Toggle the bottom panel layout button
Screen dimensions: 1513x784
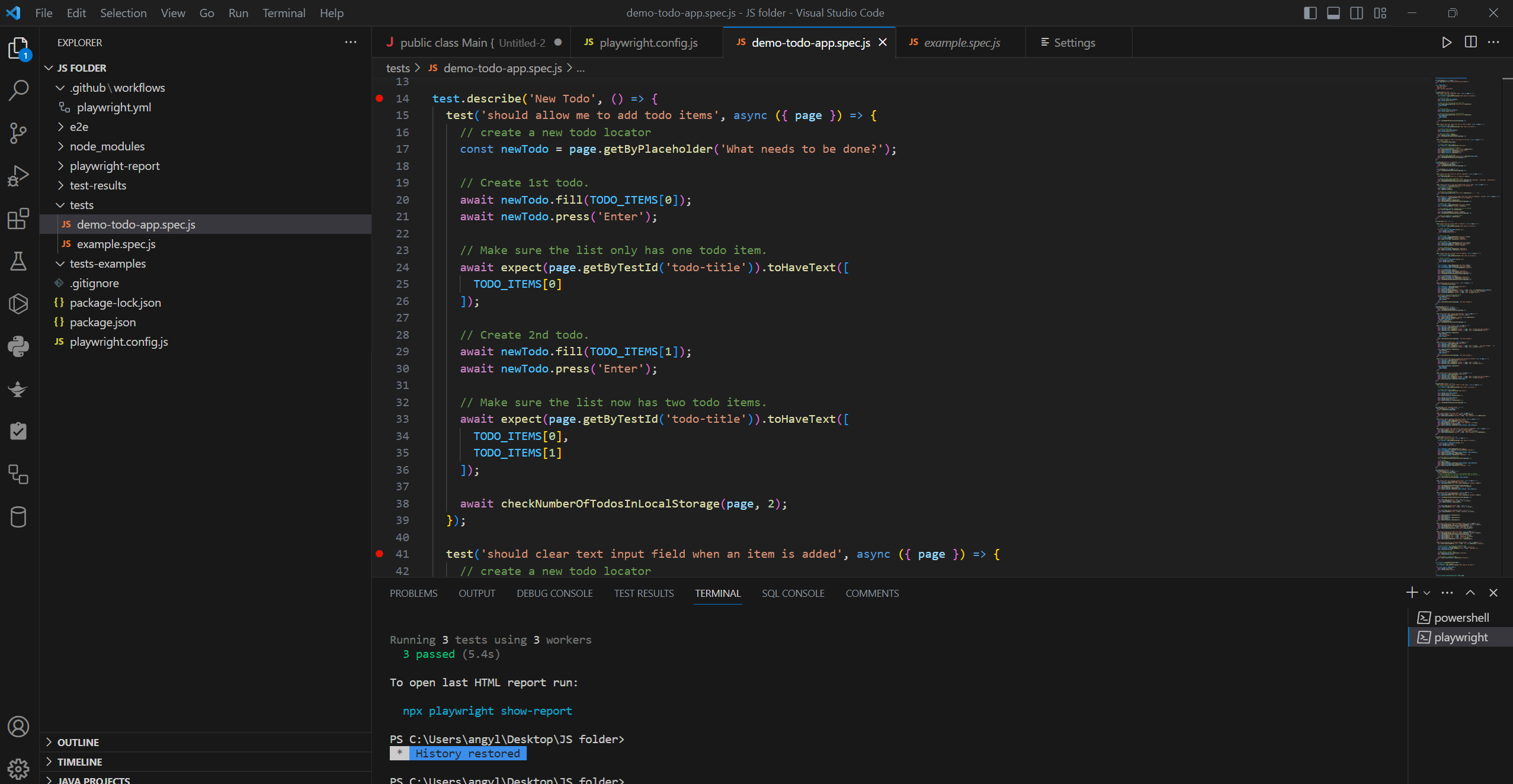[1333, 13]
